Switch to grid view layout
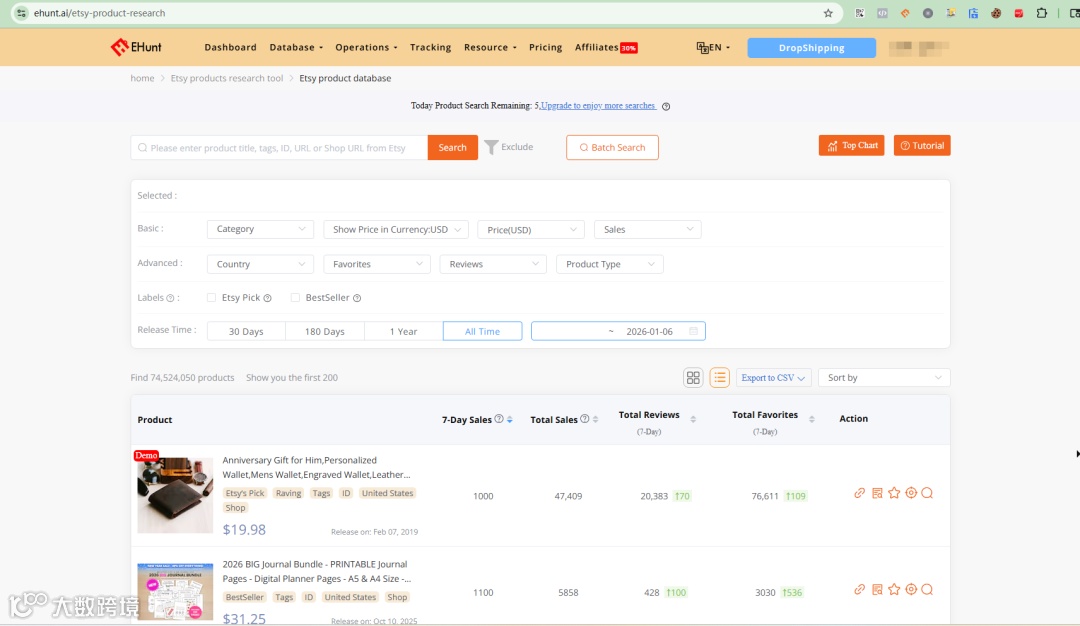 click(x=693, y=377)
